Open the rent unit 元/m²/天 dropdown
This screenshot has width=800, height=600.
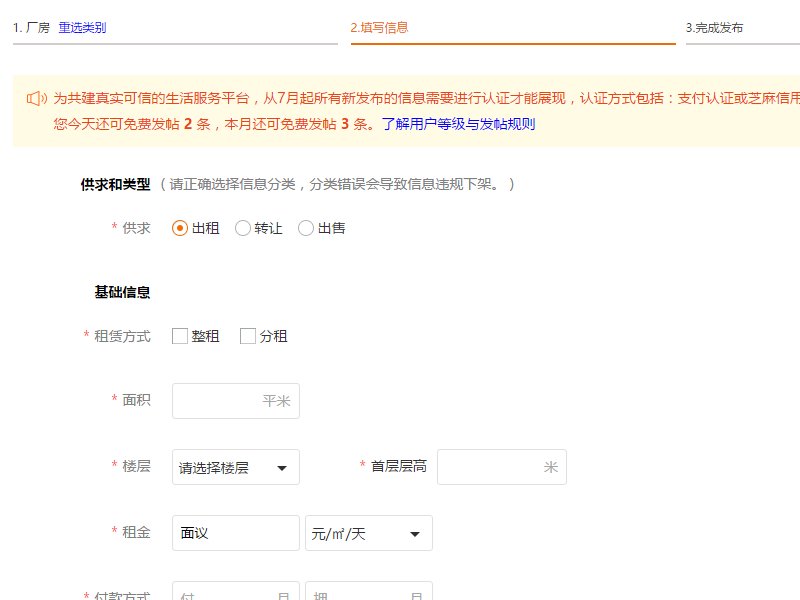(x=368, y=532)
